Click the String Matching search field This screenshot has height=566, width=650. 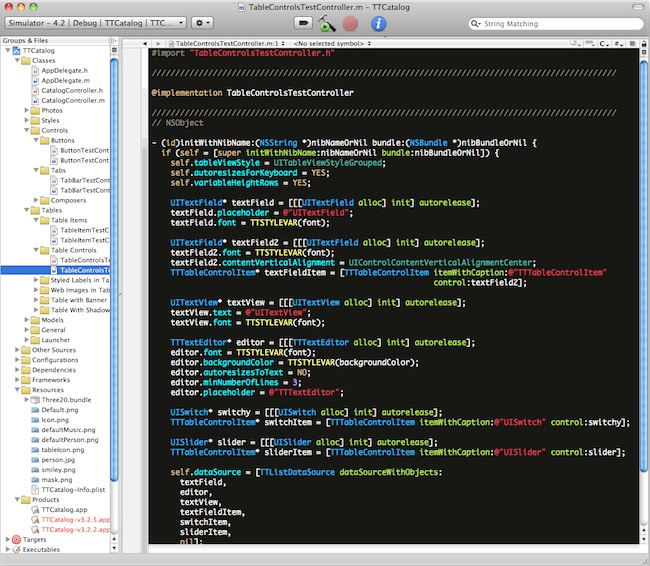[x=550, y=22]
